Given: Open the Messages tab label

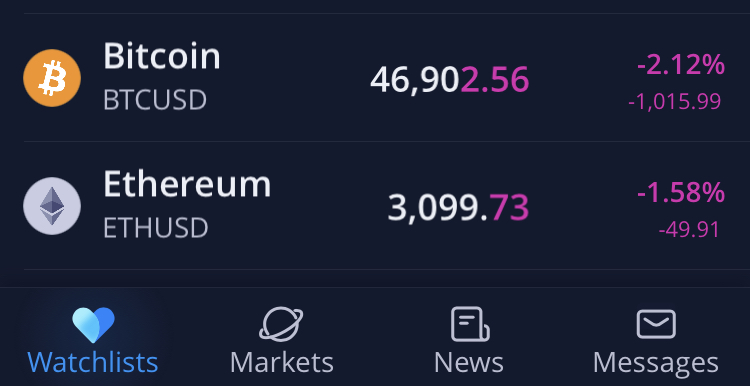Looking at the screenshot, I should click(x=656, y=364).
